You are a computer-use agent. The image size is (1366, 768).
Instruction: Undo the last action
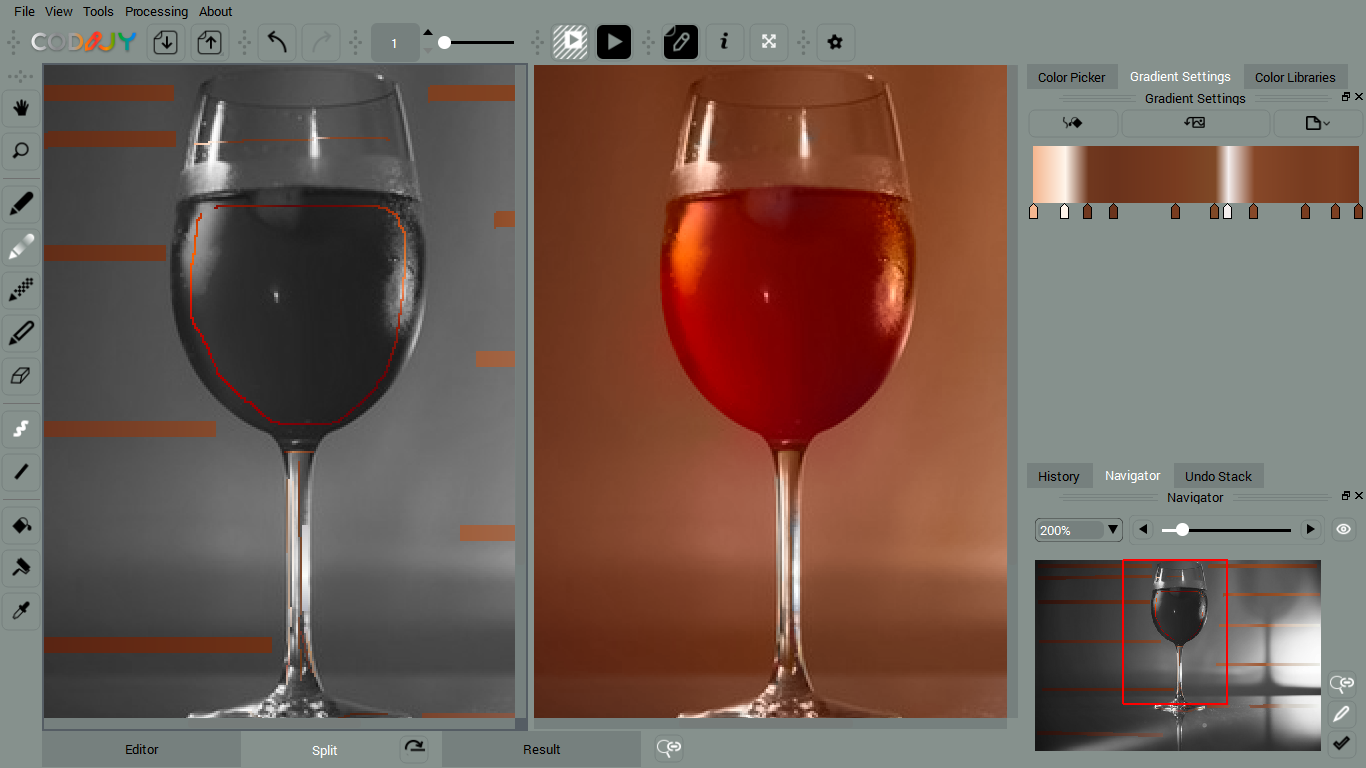(277, 42)
